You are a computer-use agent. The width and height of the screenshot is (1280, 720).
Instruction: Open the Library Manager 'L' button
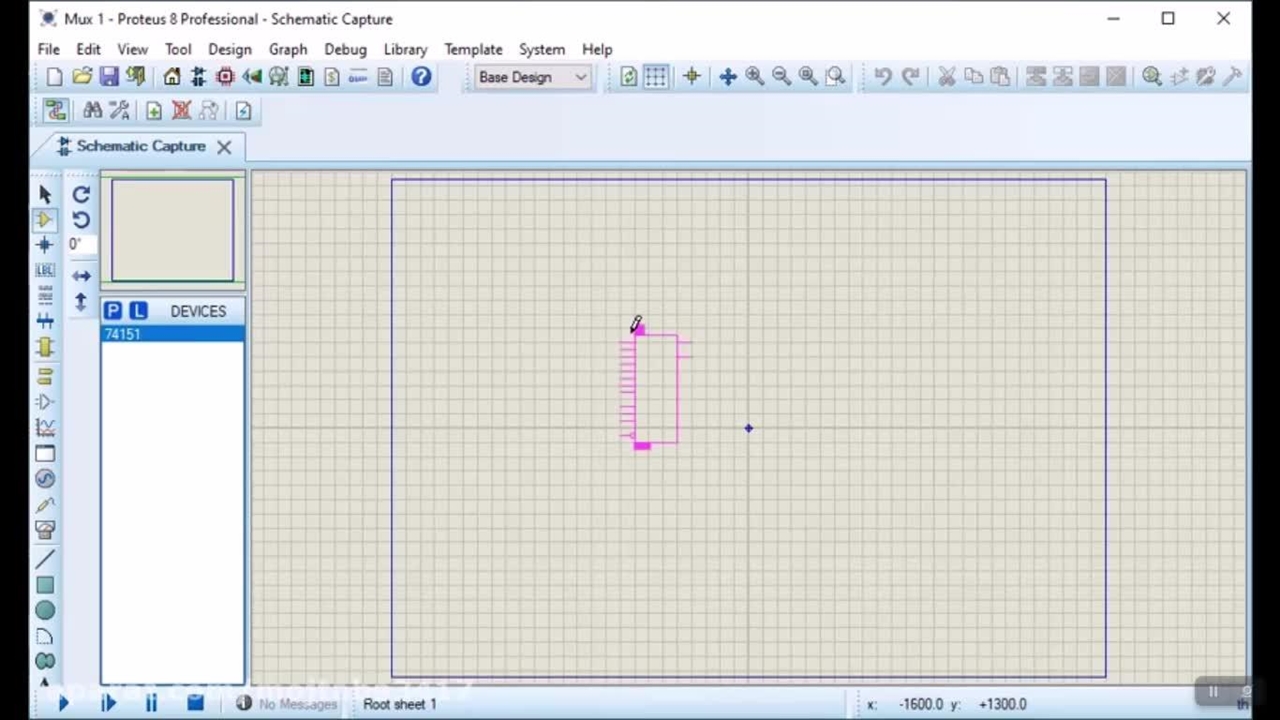(138, 311)
